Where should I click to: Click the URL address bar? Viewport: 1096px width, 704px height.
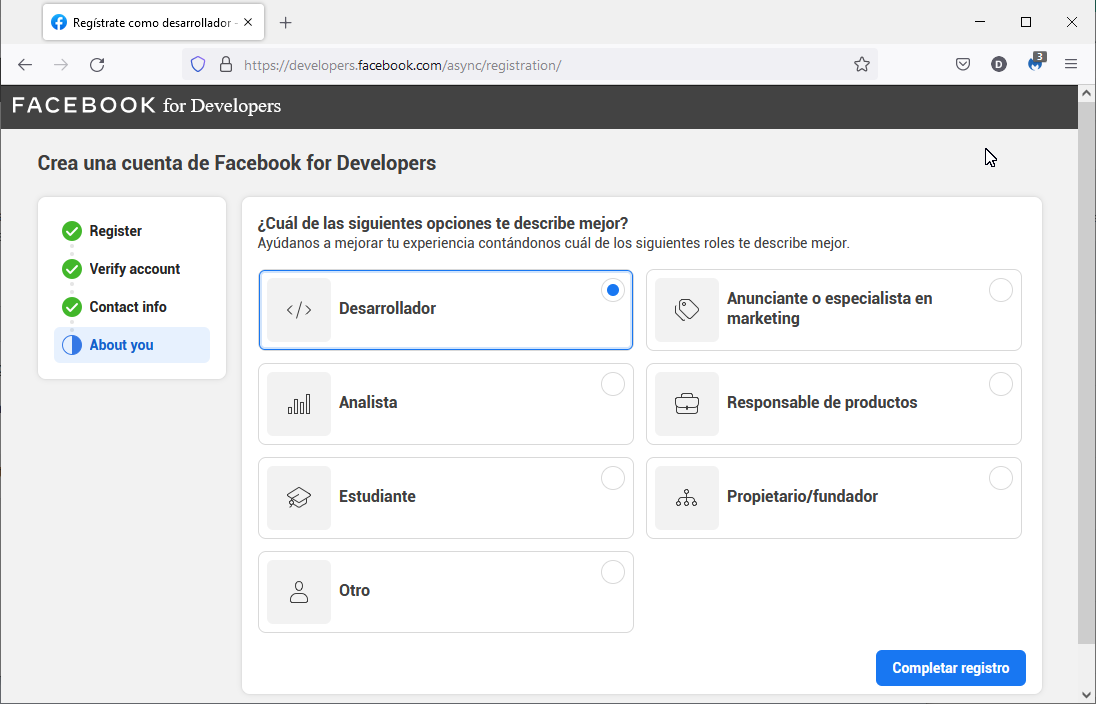[540, 65]
